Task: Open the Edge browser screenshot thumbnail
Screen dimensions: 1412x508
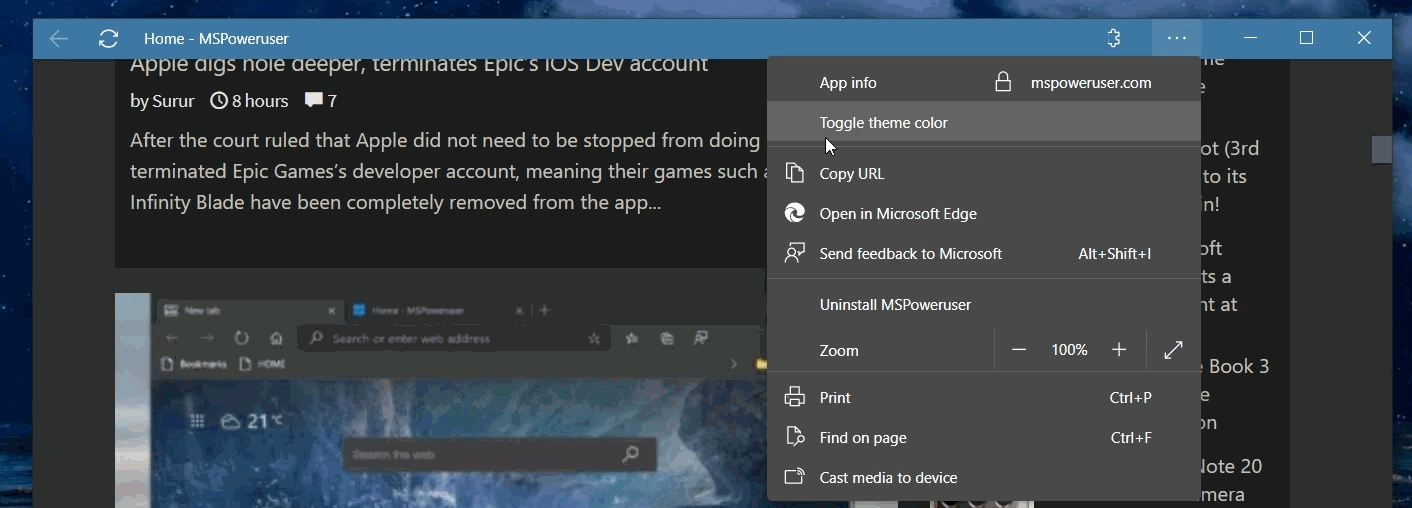Action: (x=441, y=400)
